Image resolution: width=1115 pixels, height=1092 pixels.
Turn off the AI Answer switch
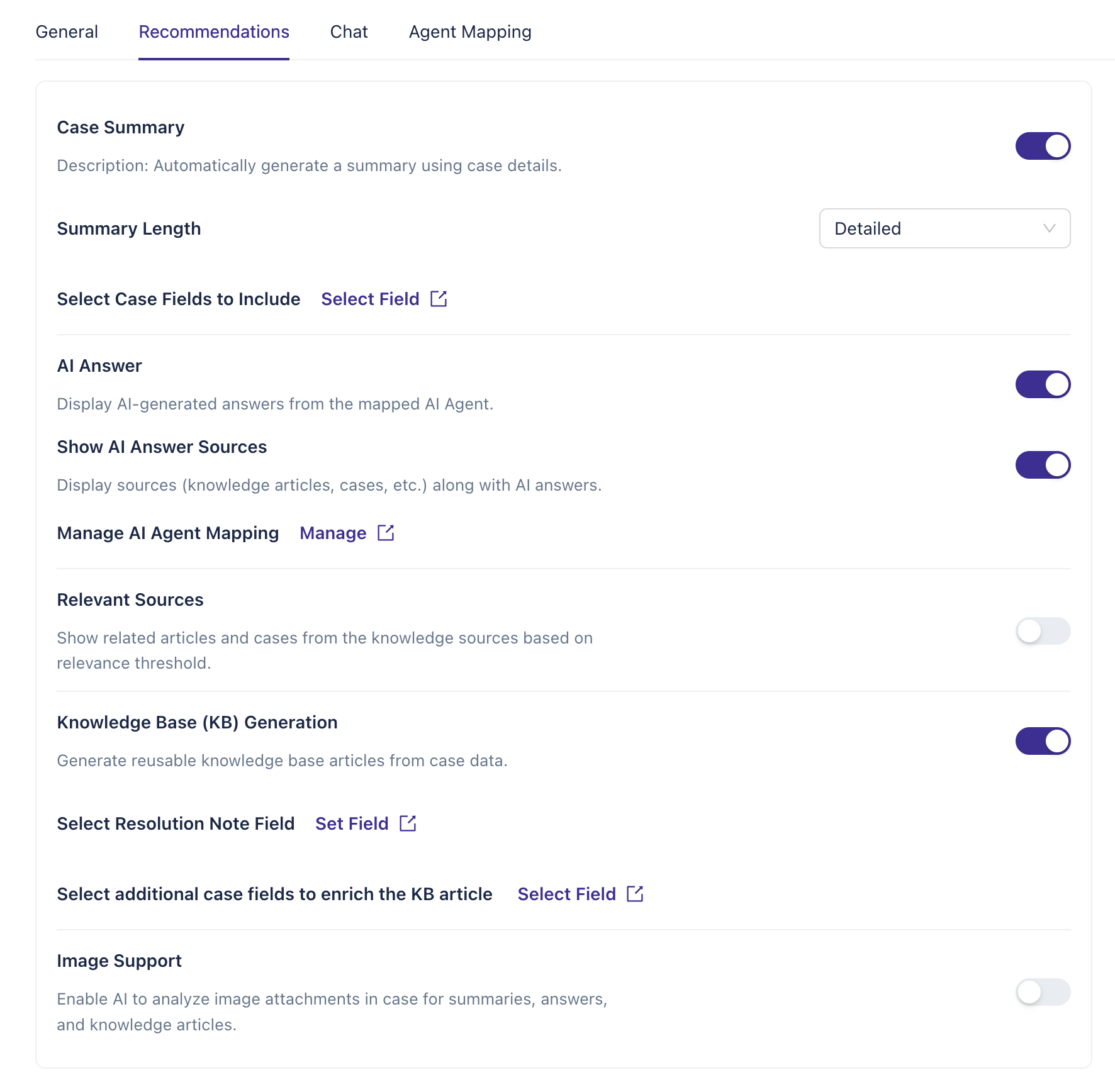(1043, 384)
